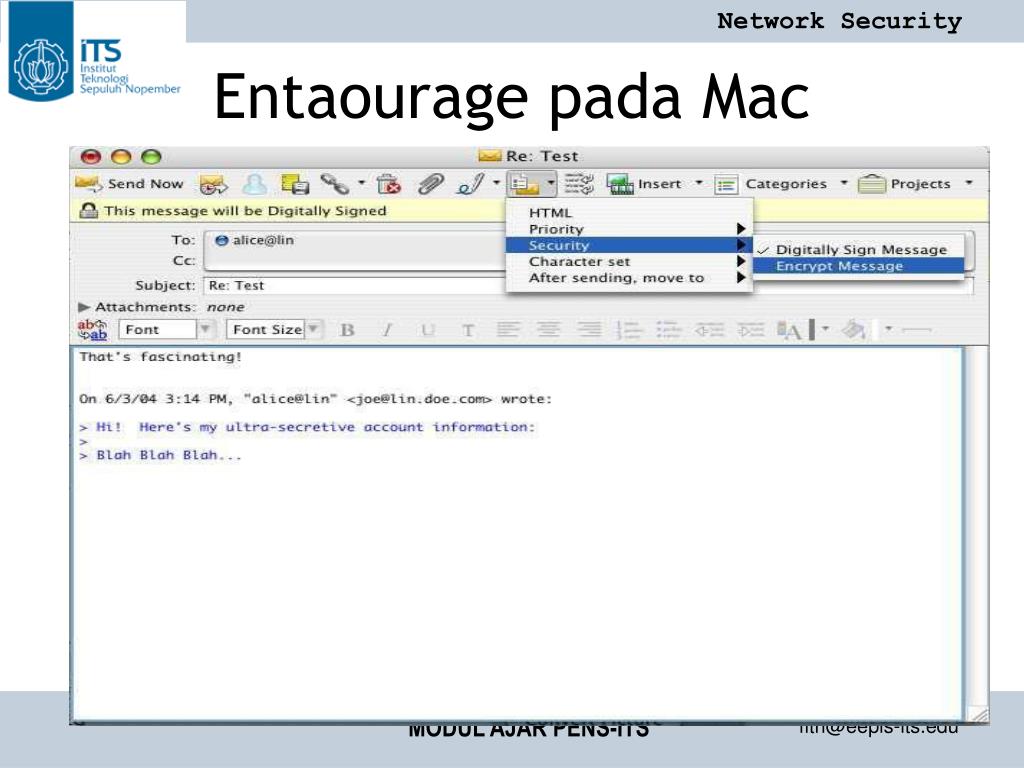Align text right

(589, 330)
